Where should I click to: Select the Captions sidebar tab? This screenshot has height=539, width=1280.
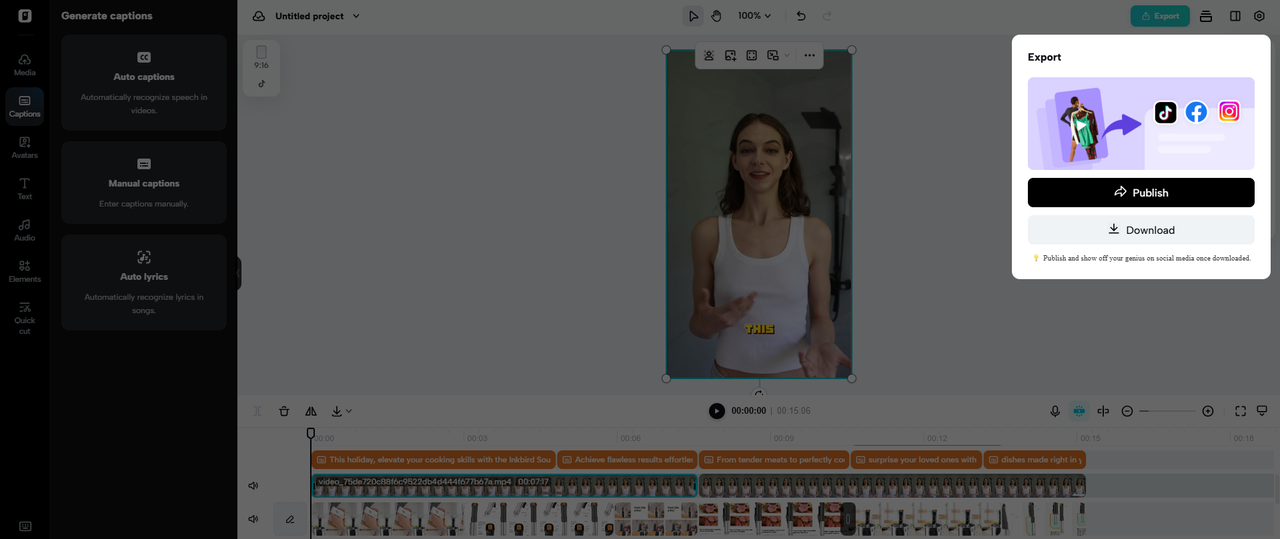[24, 105]
